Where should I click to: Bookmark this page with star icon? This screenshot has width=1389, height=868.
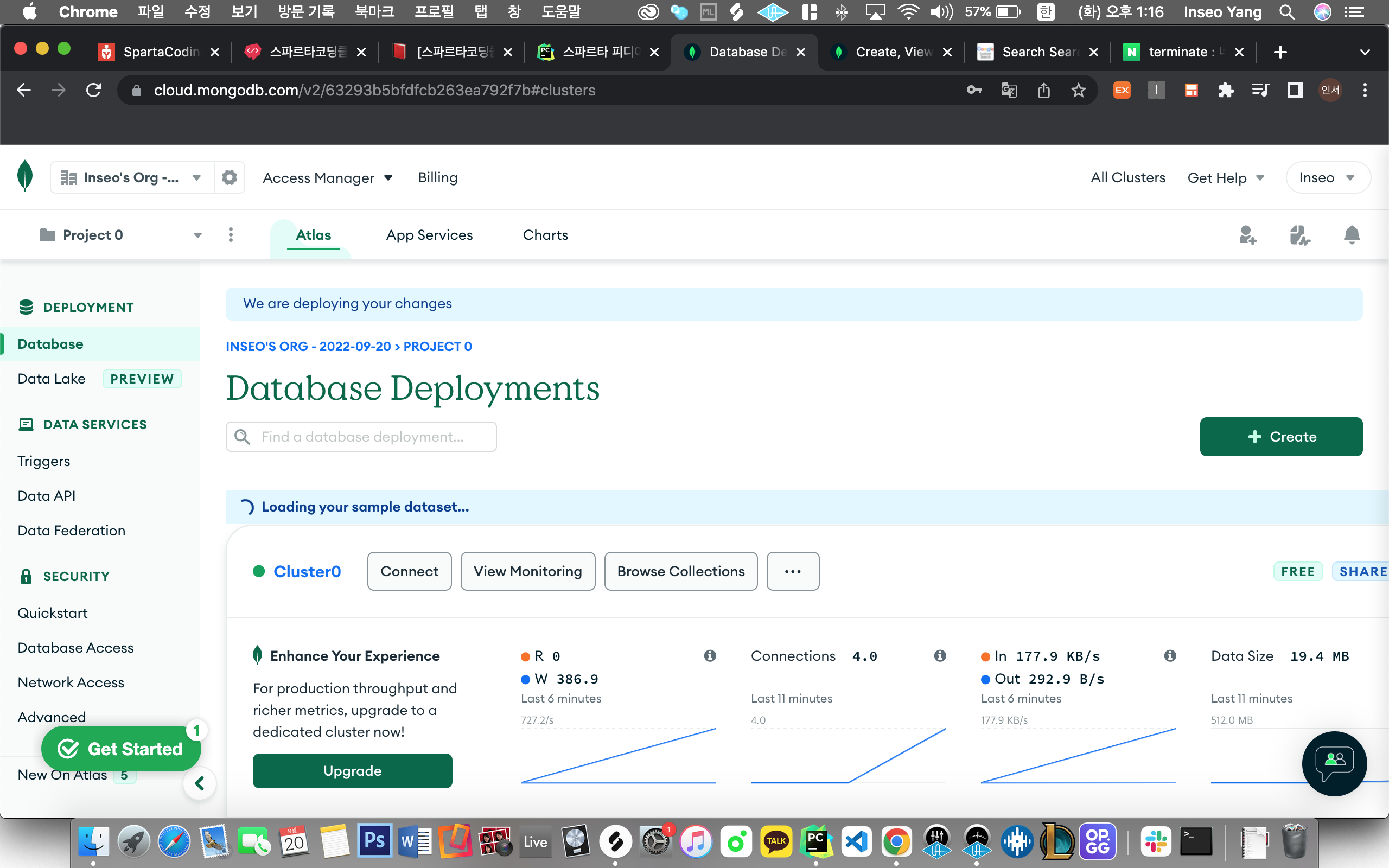point(1079,90)
